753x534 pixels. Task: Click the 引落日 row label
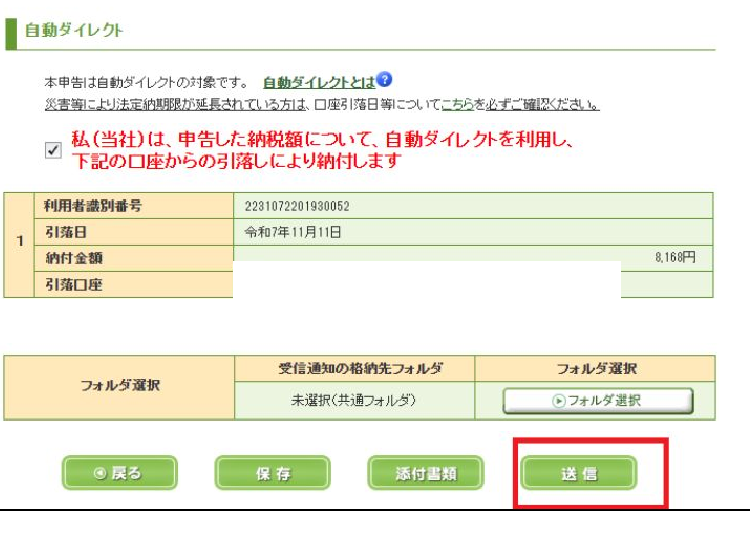click(66, 232)
